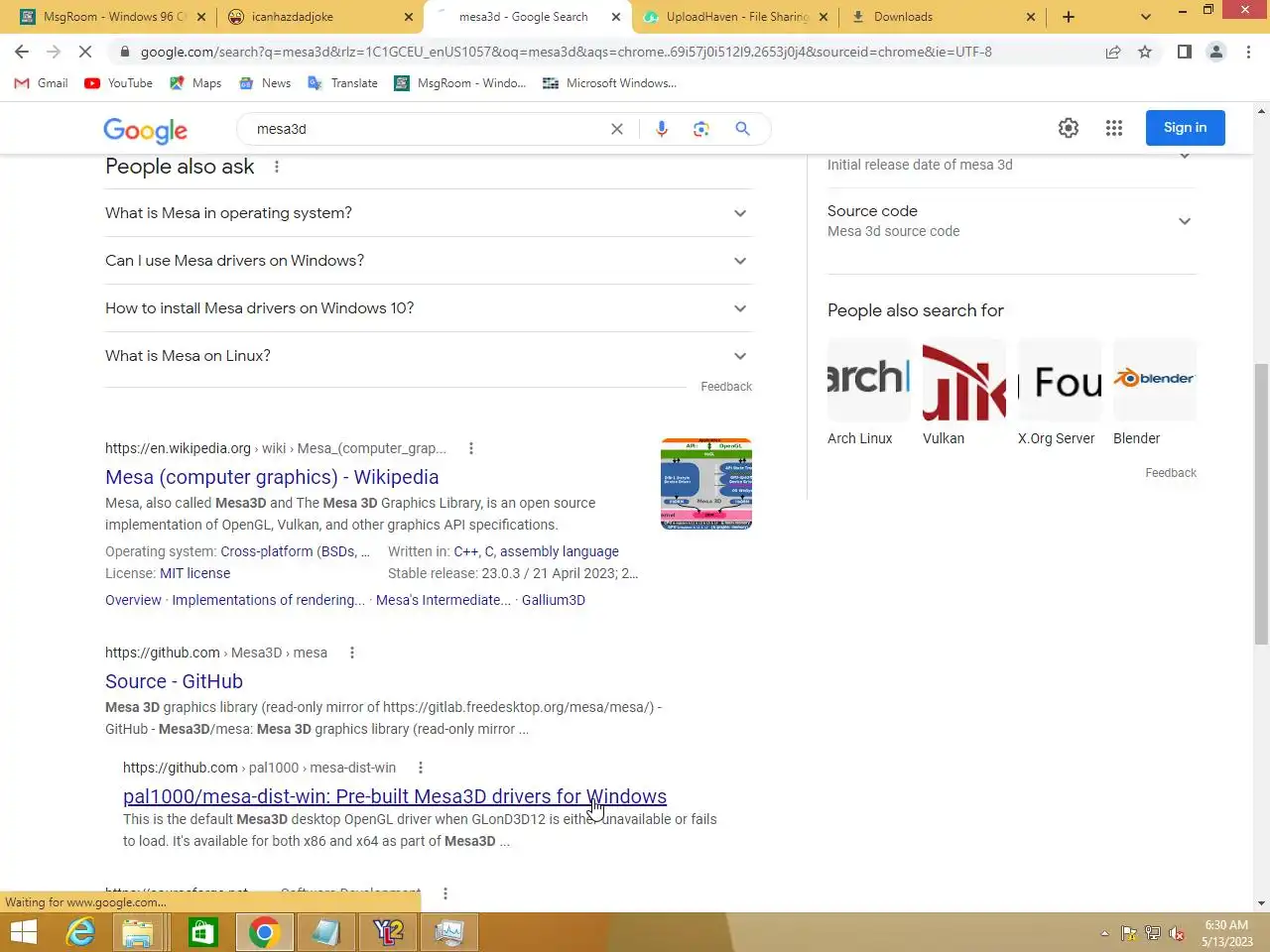The image size is (1270, 952).
Task: Open the Chrome profile icon
Action: tap(1215, 52)
